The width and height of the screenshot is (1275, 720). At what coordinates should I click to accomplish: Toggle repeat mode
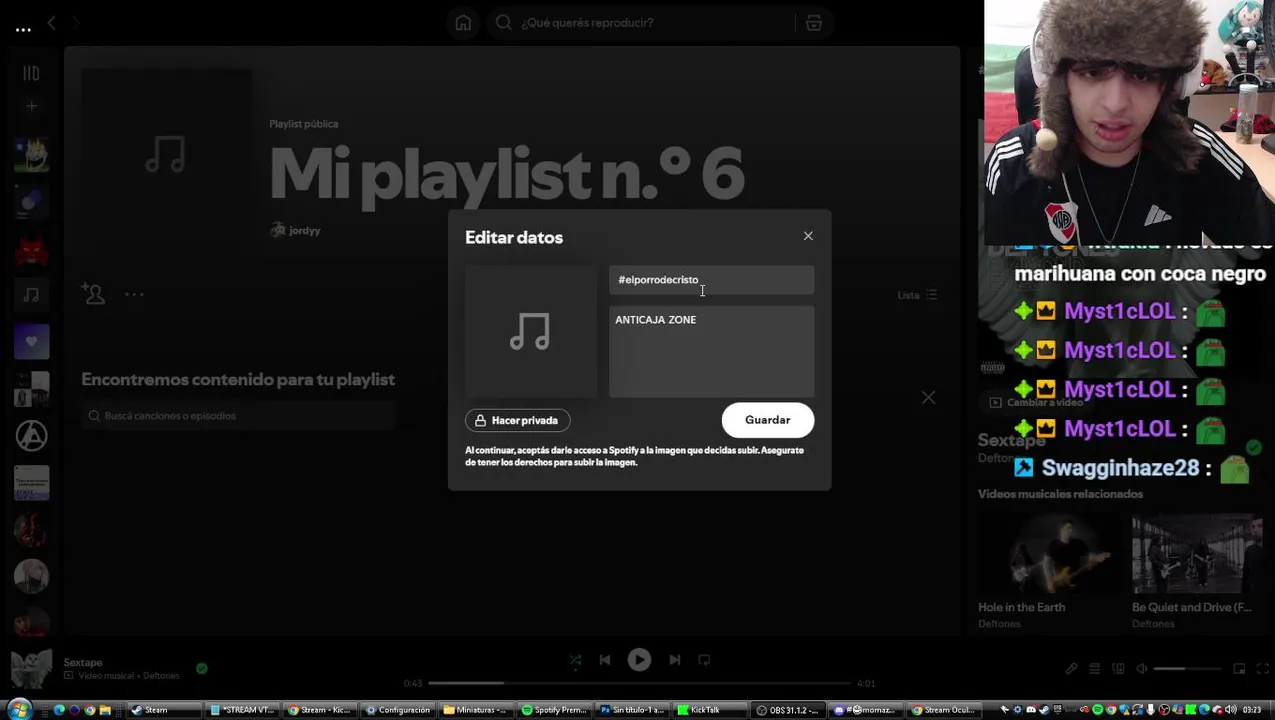704,660
